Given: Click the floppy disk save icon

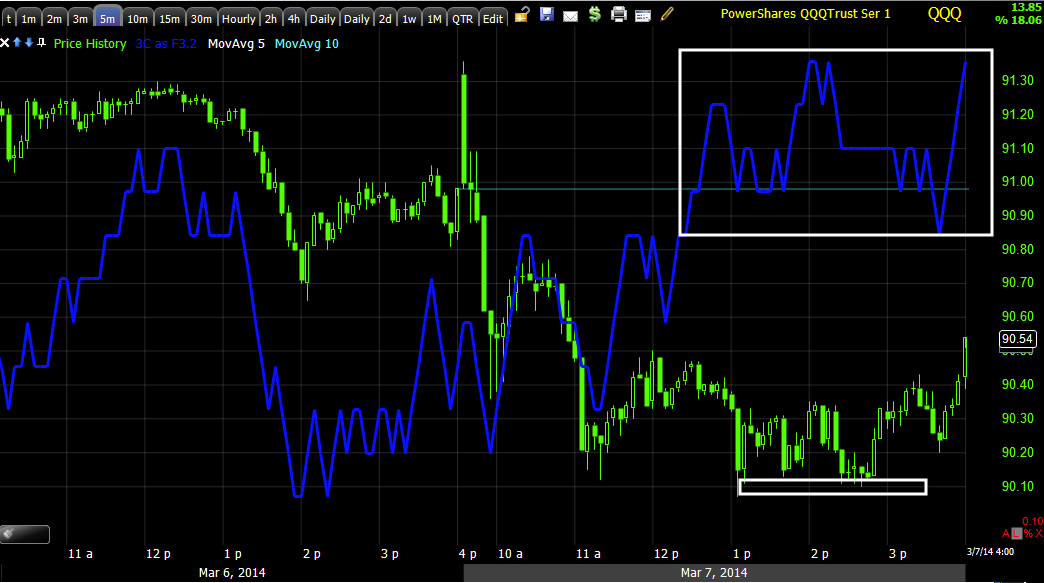Looking at the screenshot, I should coord(547,14).
